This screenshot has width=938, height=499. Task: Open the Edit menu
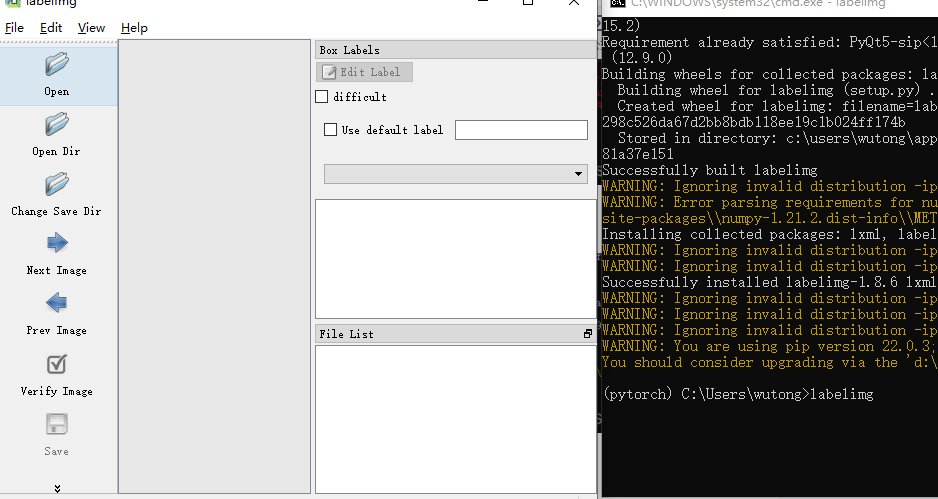click(51, 28)
